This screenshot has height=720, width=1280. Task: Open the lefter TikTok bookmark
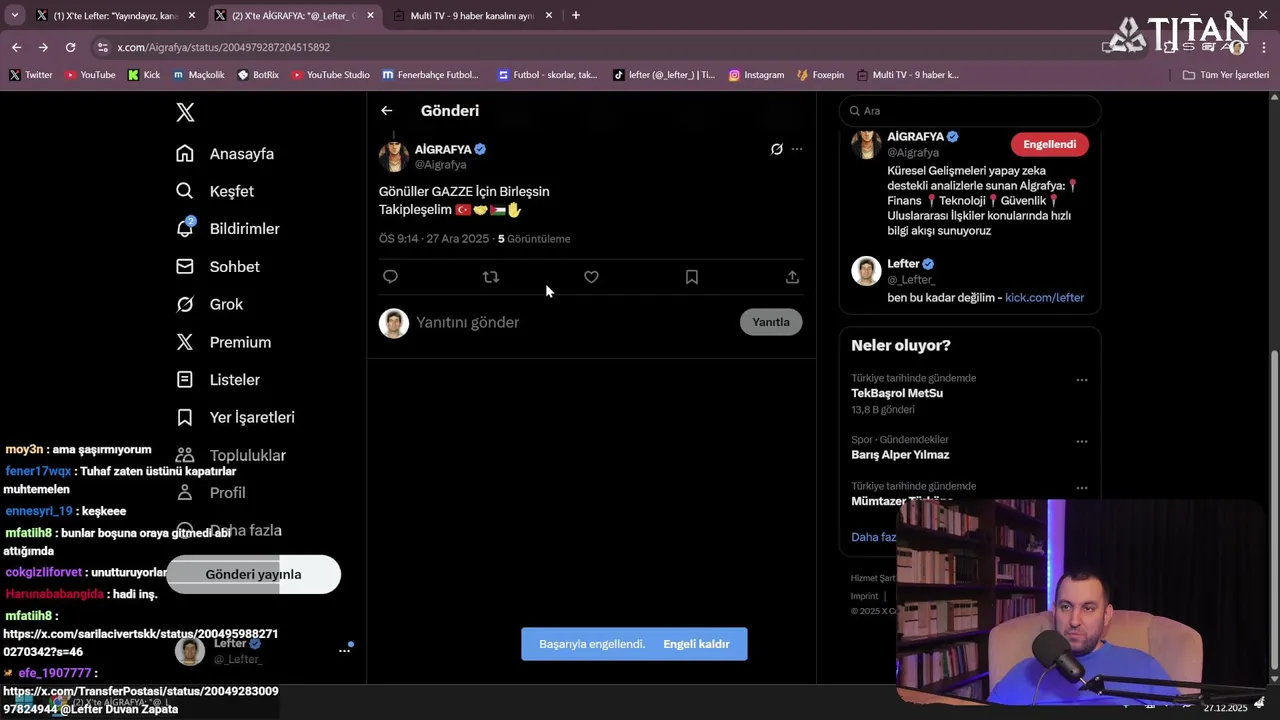(664, 75)
